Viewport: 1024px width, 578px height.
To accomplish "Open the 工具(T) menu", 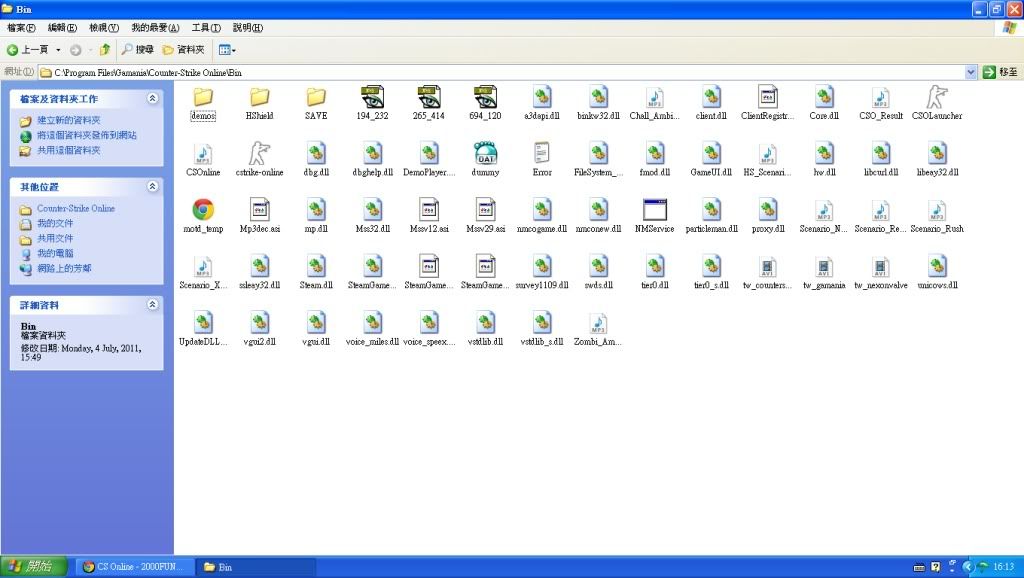I will (x=206, y=27).
